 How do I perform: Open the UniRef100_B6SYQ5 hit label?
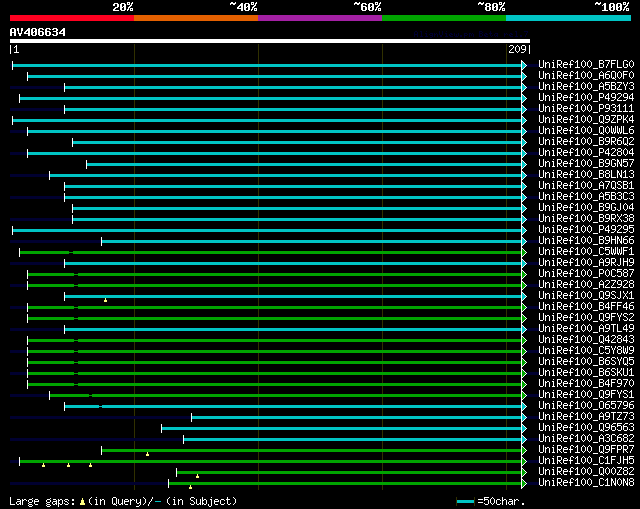586,362
